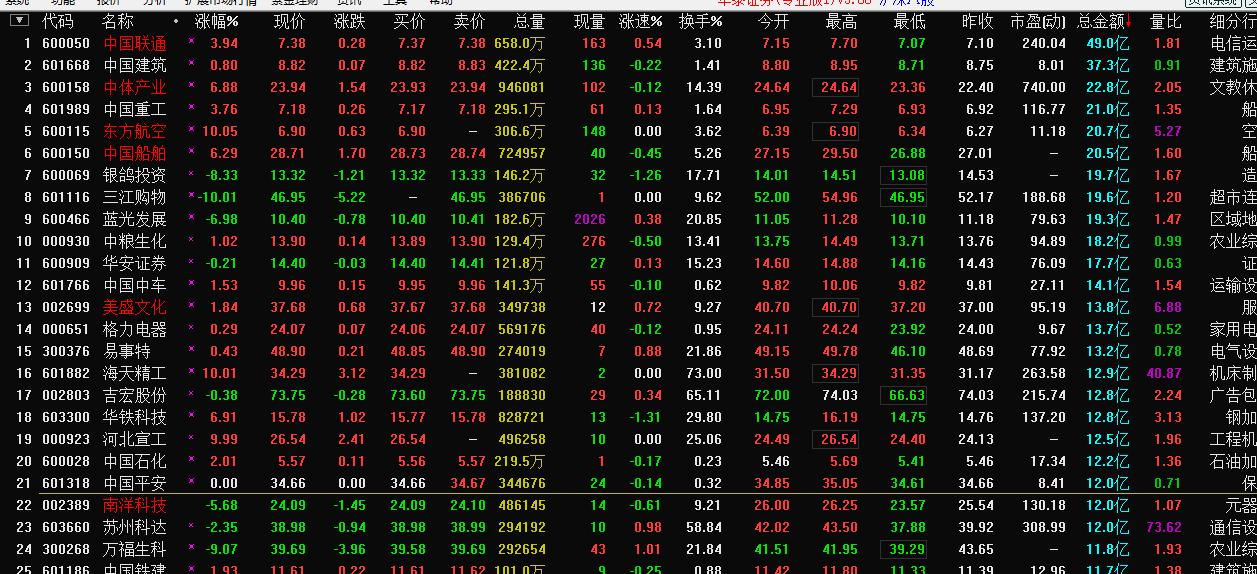1257x574 pixels.
Task: Click stock code 300376
Action: [x=66, y=351]
